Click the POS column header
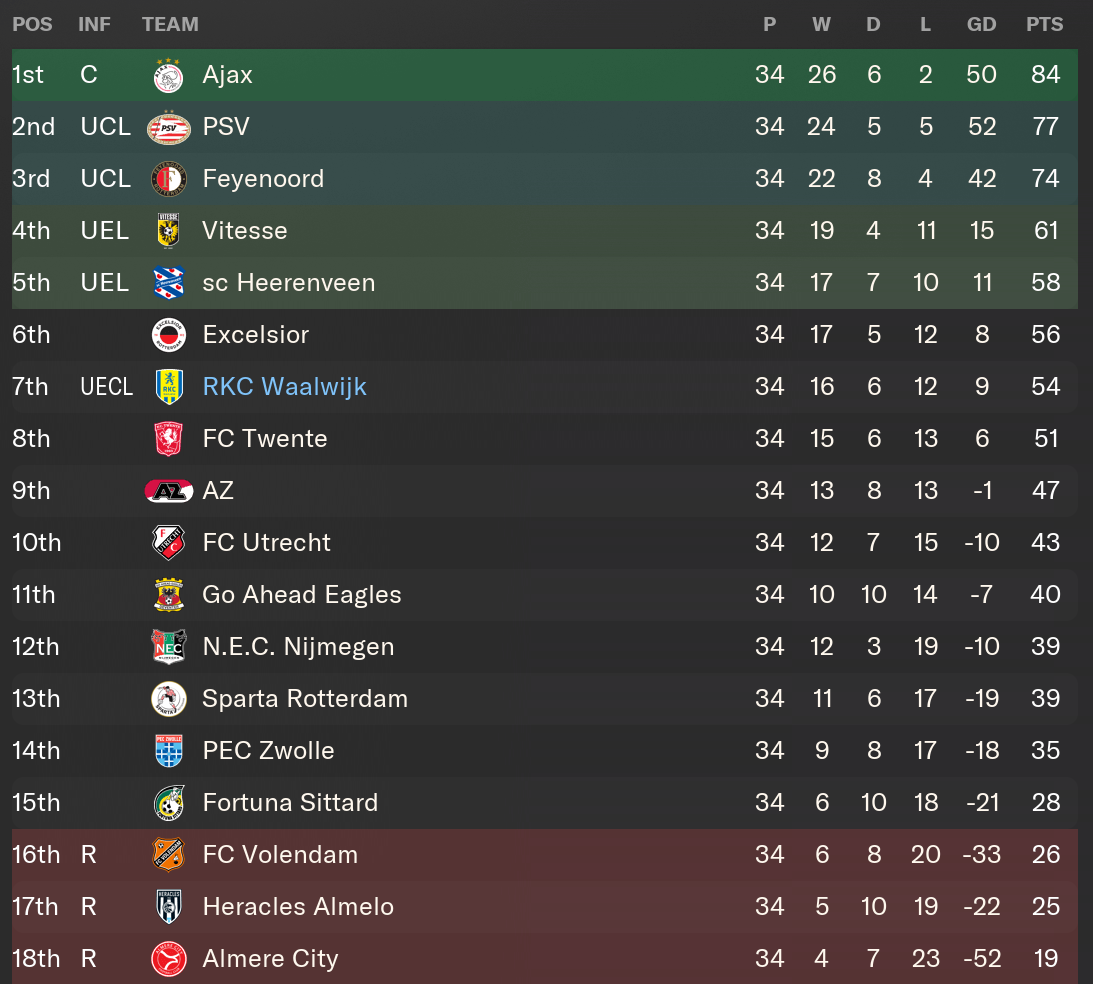This screenshot has width=1093, height=984. tap(32, 24)
